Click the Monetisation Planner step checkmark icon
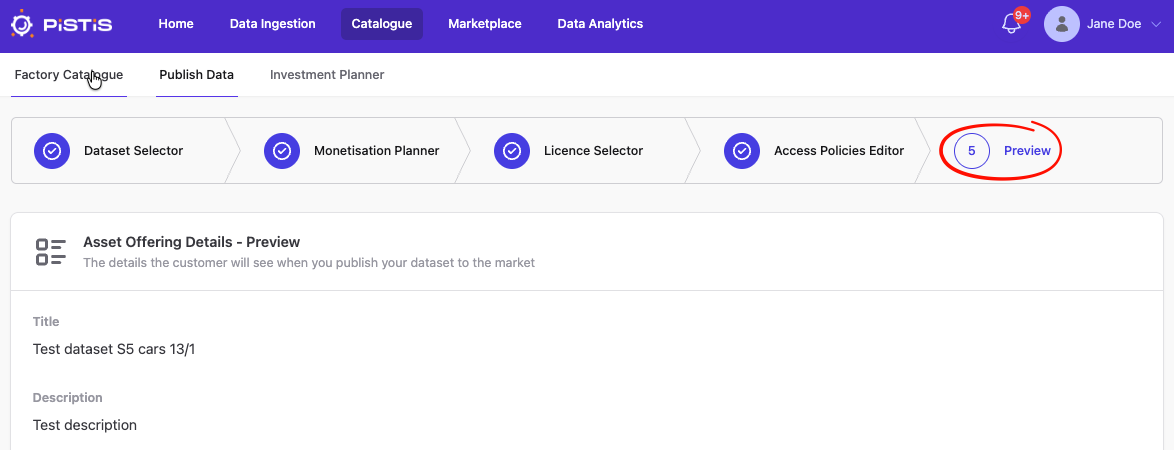The height and width of the screenshot is (450, 1174). (282, 151)
